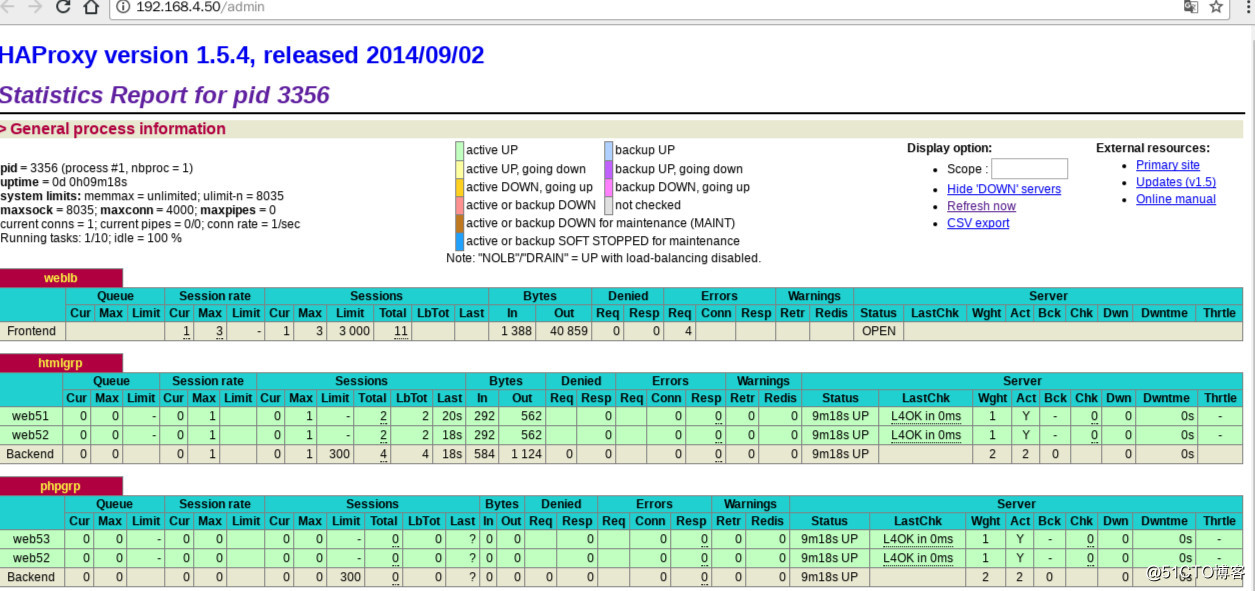Click the '20s' last session value for web51
1255x591 pixels.
click(450, 416)
